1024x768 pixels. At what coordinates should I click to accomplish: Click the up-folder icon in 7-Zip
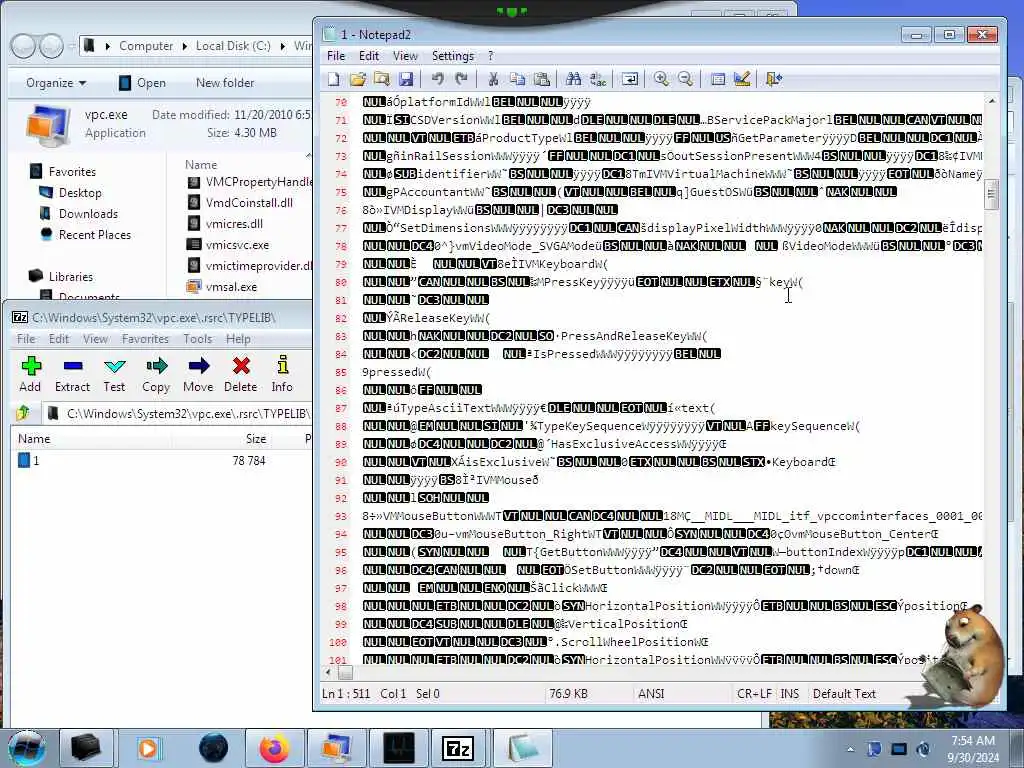[24, 413]
